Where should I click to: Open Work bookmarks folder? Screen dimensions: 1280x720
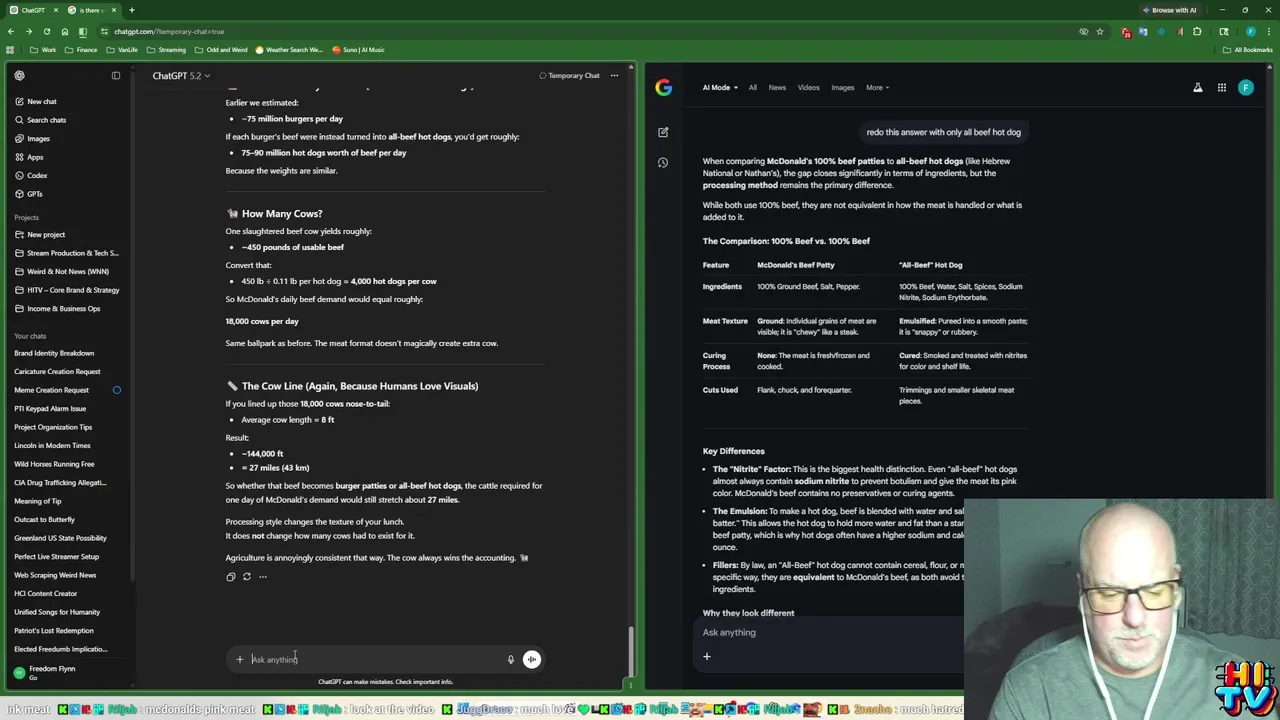43,50
